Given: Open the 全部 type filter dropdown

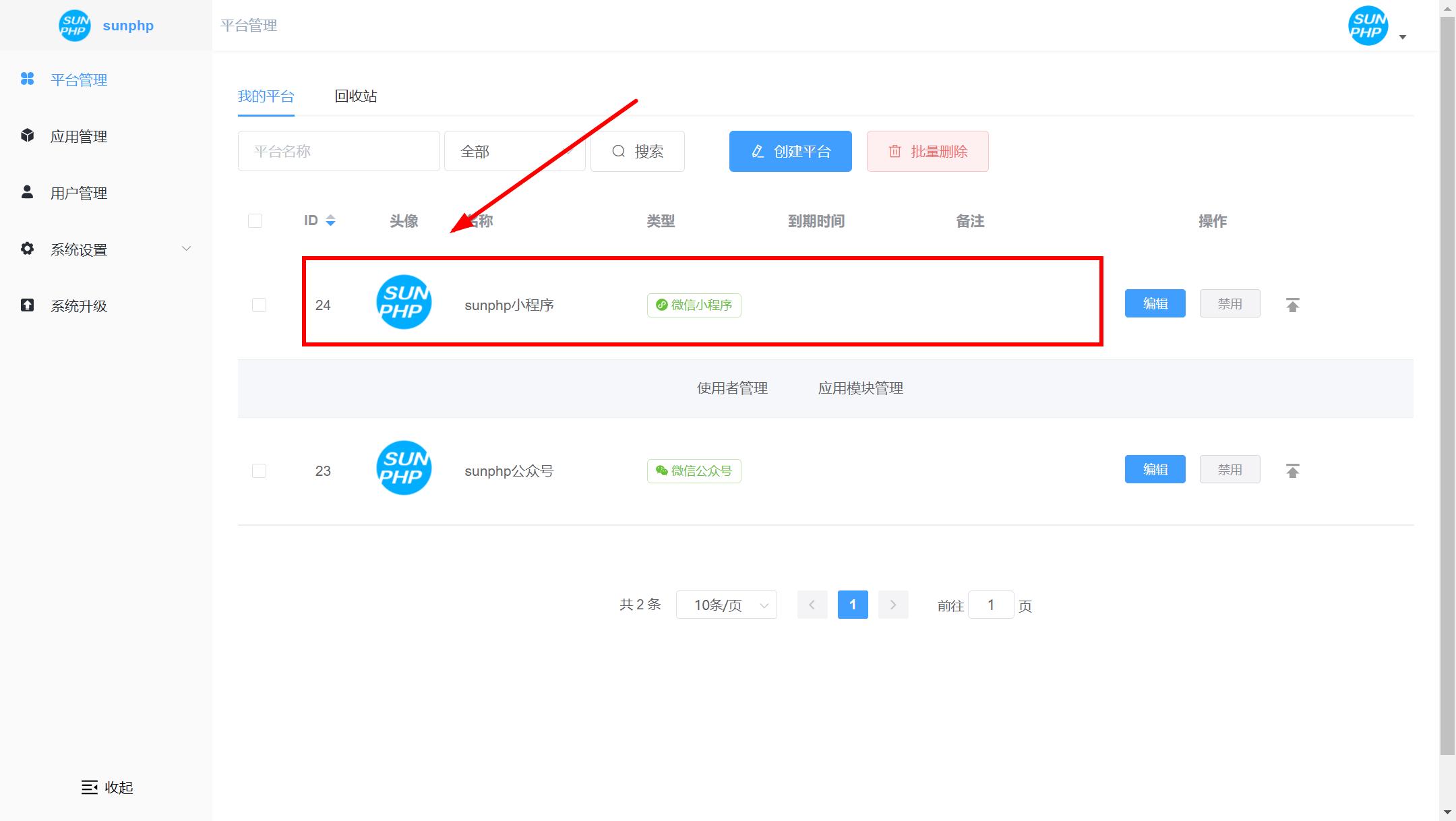Looking at the screenshot, I should tap(514, 151).
